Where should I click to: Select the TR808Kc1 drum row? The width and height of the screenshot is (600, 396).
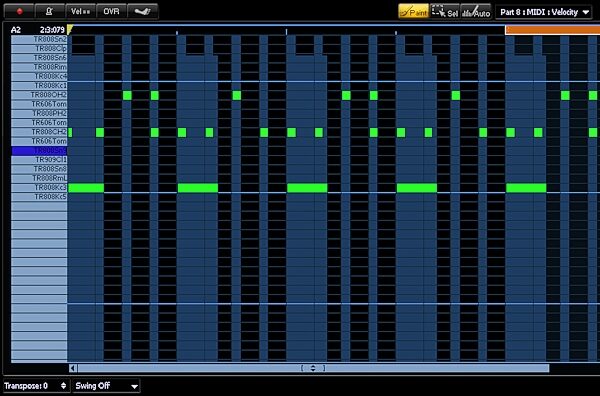coord(39,86)
